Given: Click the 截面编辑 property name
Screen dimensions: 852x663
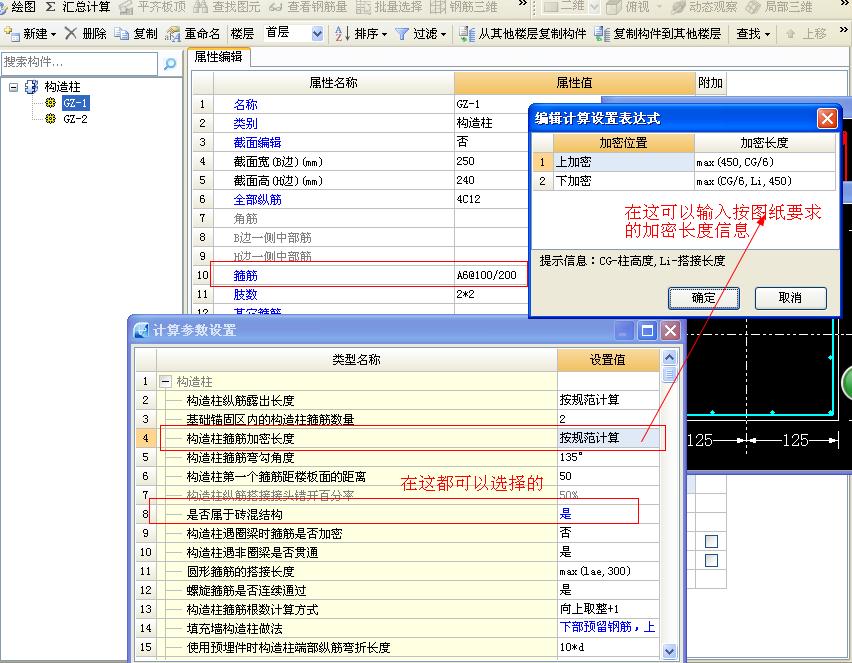Looking at the screenshot, I should click(257, 142).
